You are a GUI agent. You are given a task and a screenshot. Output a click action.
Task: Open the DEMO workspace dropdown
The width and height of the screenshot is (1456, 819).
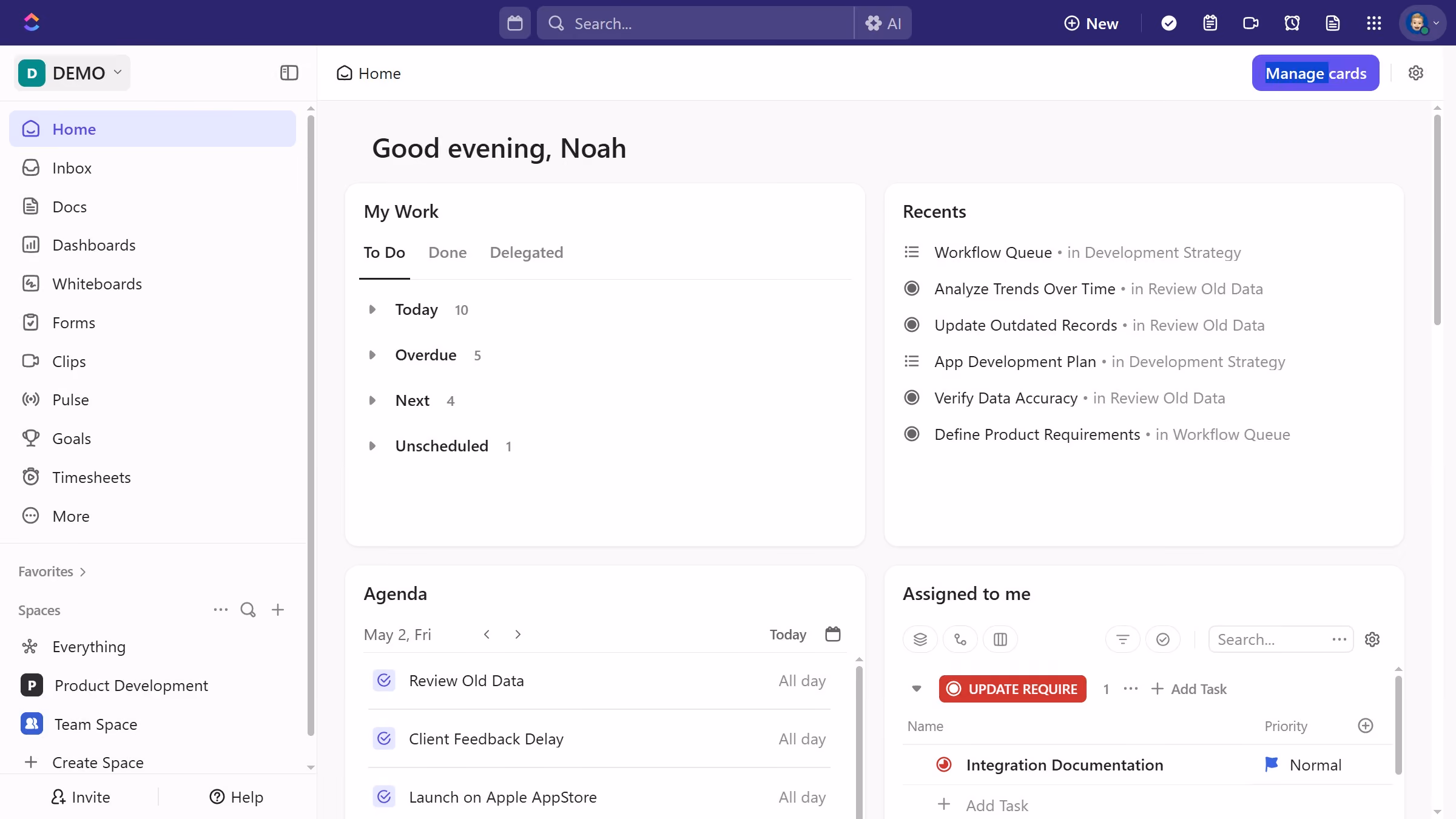(x=72, y=73)
